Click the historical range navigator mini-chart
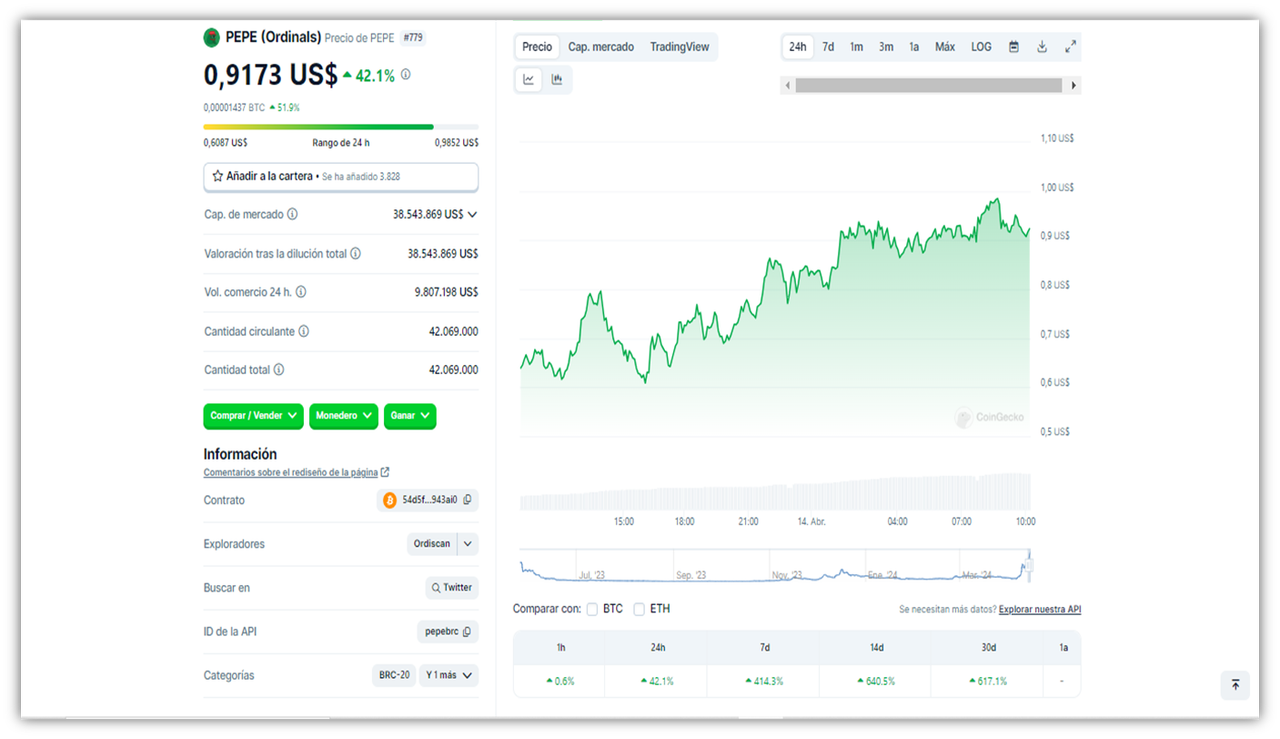This screenshot has height=739, width=1280. [775, 567]
